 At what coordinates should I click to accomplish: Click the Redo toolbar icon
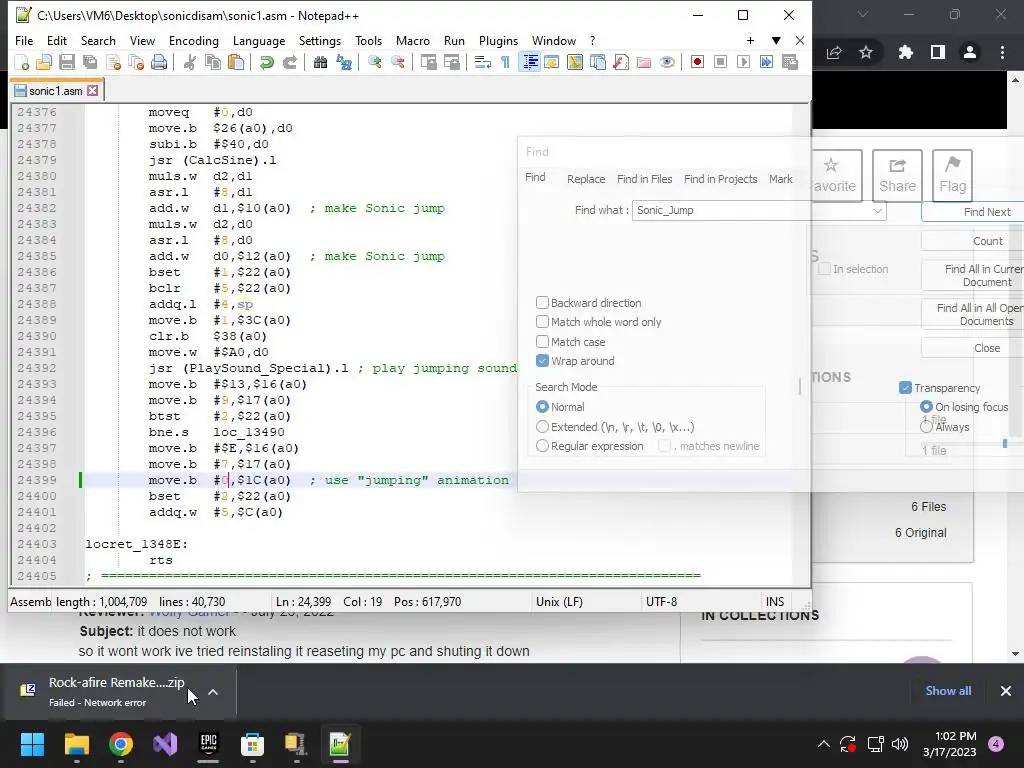(289, 62)
